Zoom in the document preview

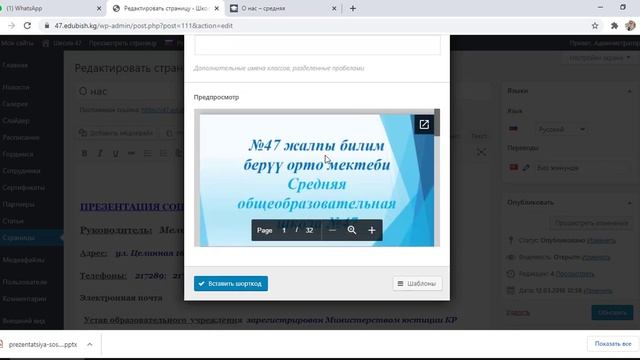pos(371,231)
